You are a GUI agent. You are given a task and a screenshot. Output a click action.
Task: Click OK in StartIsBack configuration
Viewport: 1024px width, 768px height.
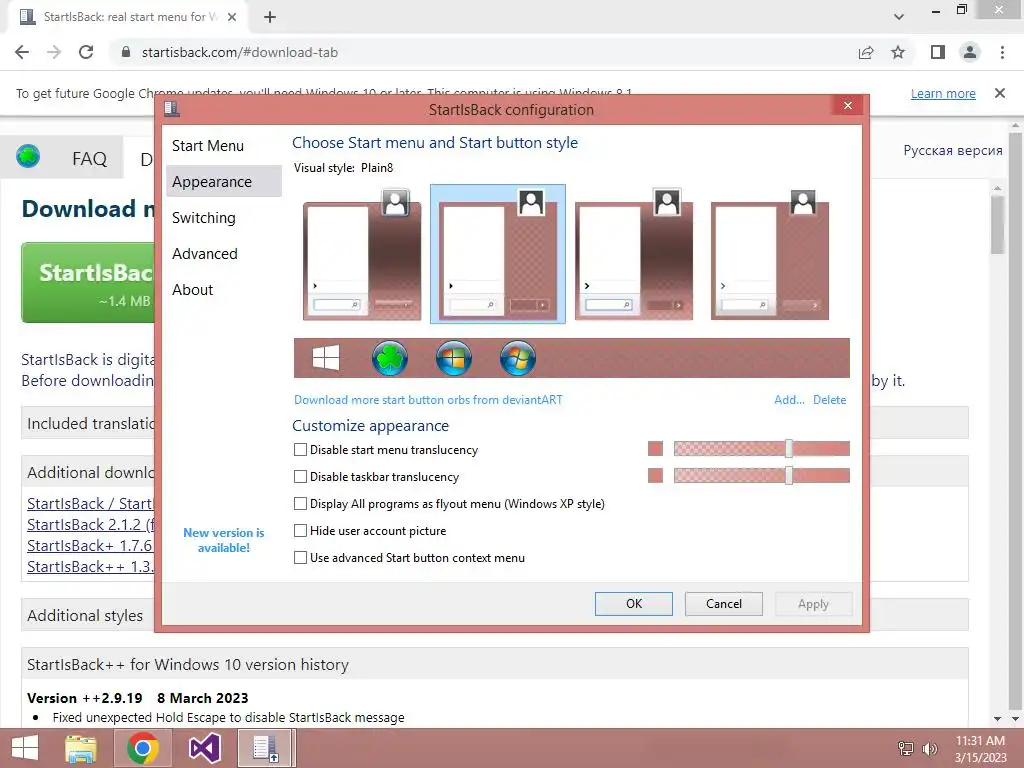[x=633, y=603]
